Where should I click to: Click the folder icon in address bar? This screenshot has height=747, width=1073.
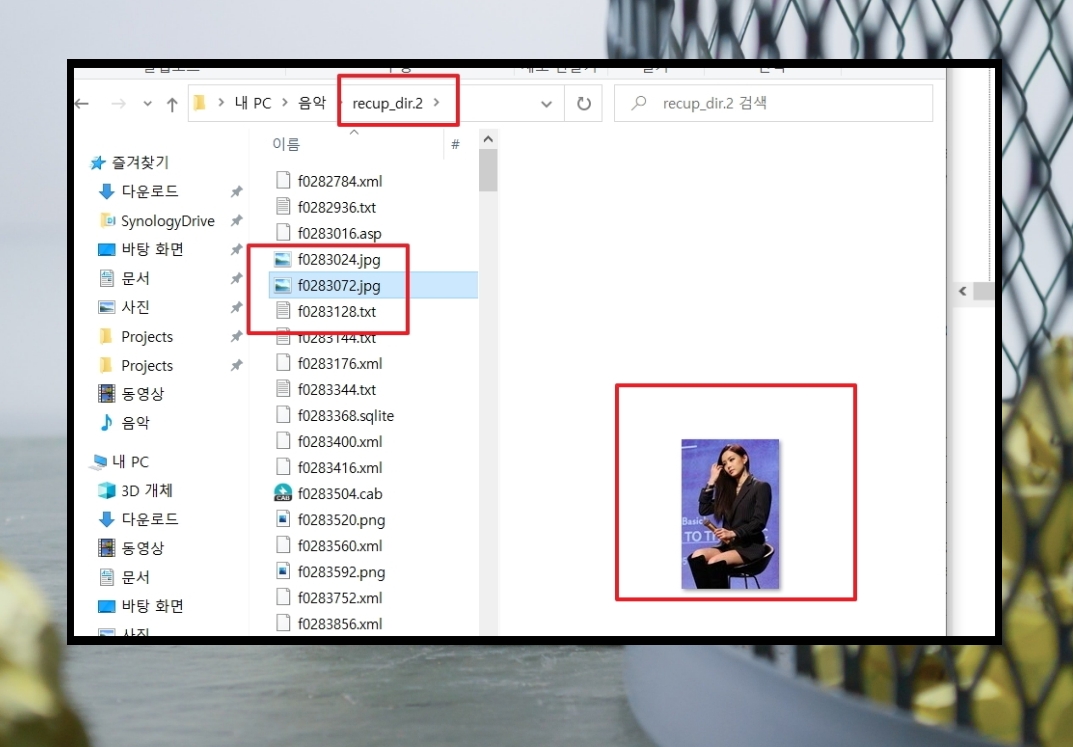(x=200, y=103)
